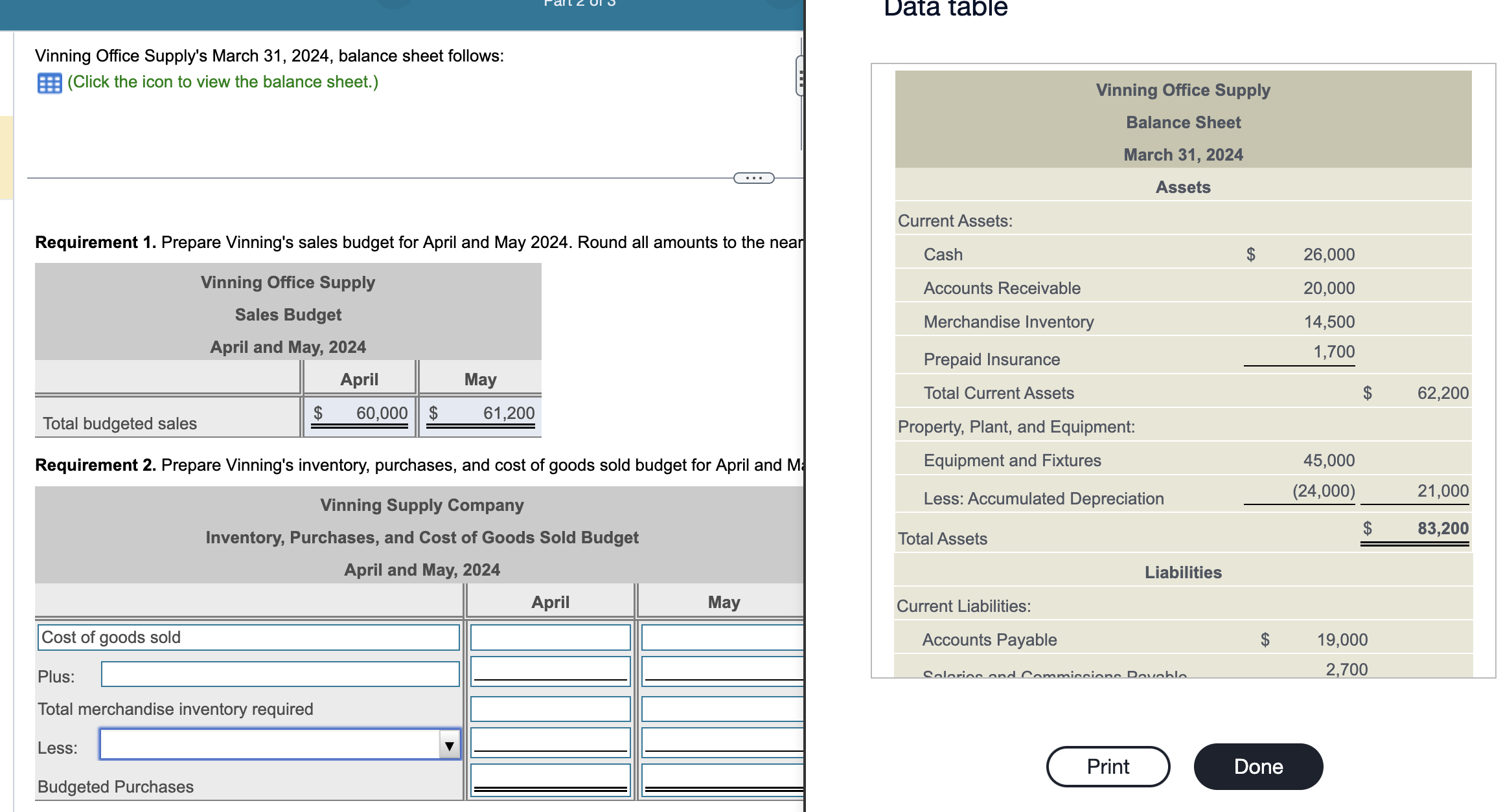Select the Part 2 of 3 header tab
Image resolution: width=1503 pixels, height=812 pixels.
coord(579,4)
